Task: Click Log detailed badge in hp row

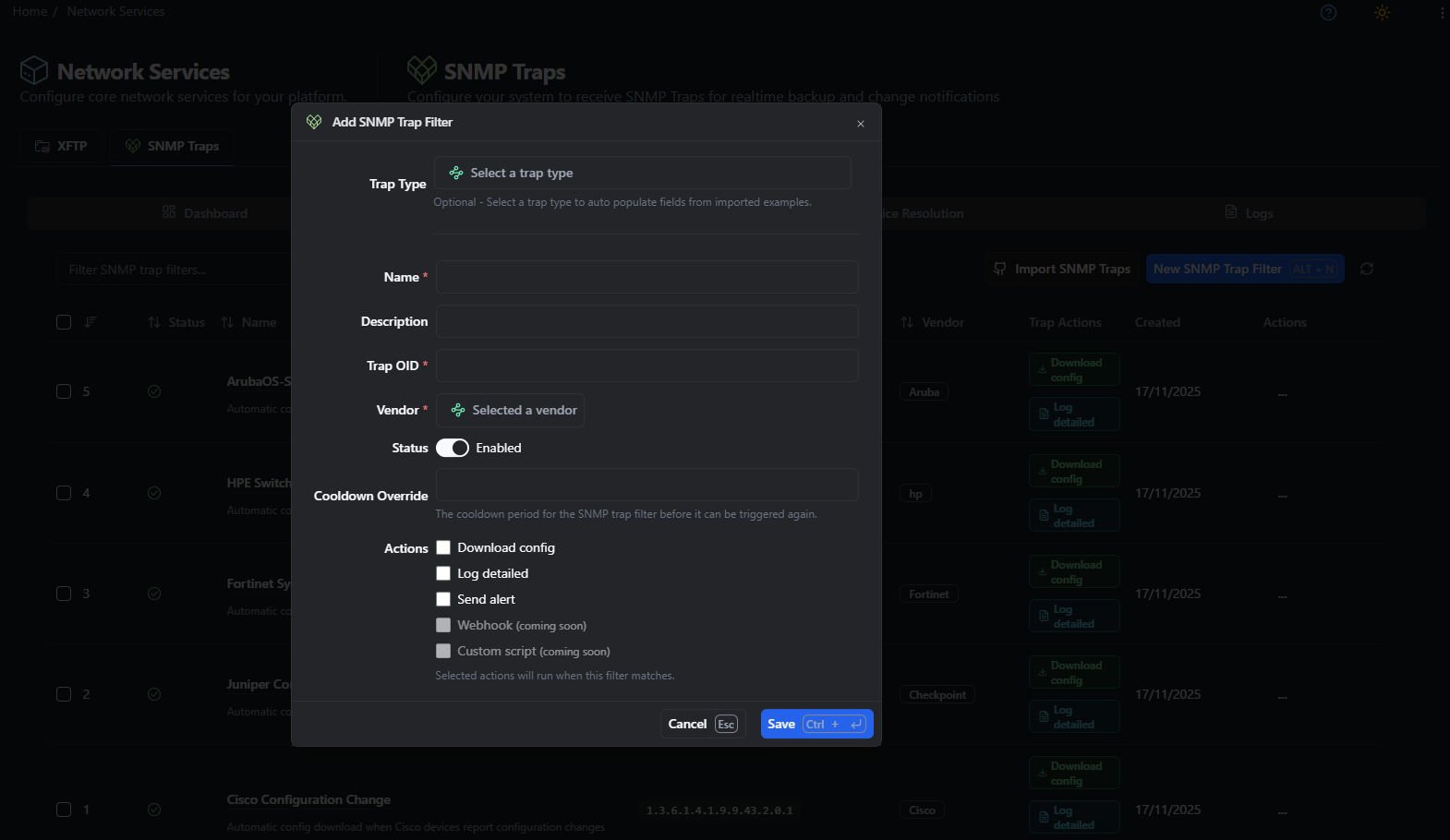Action: (1074, 515)
